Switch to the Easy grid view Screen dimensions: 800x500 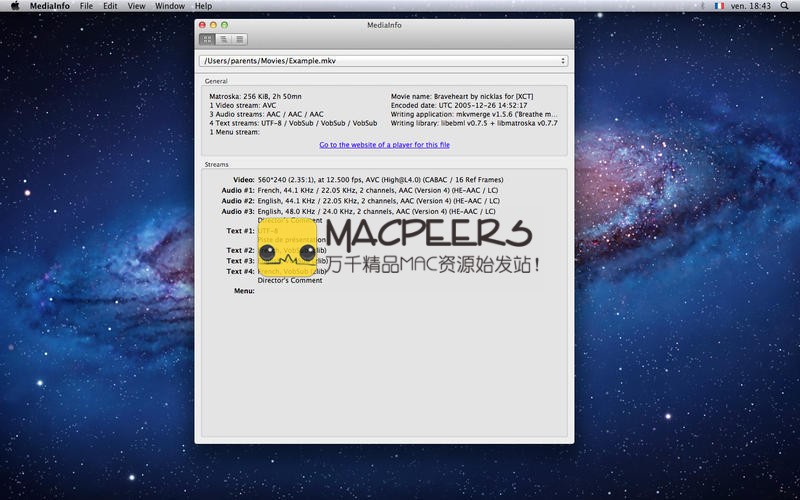click(x=207, y=39)
